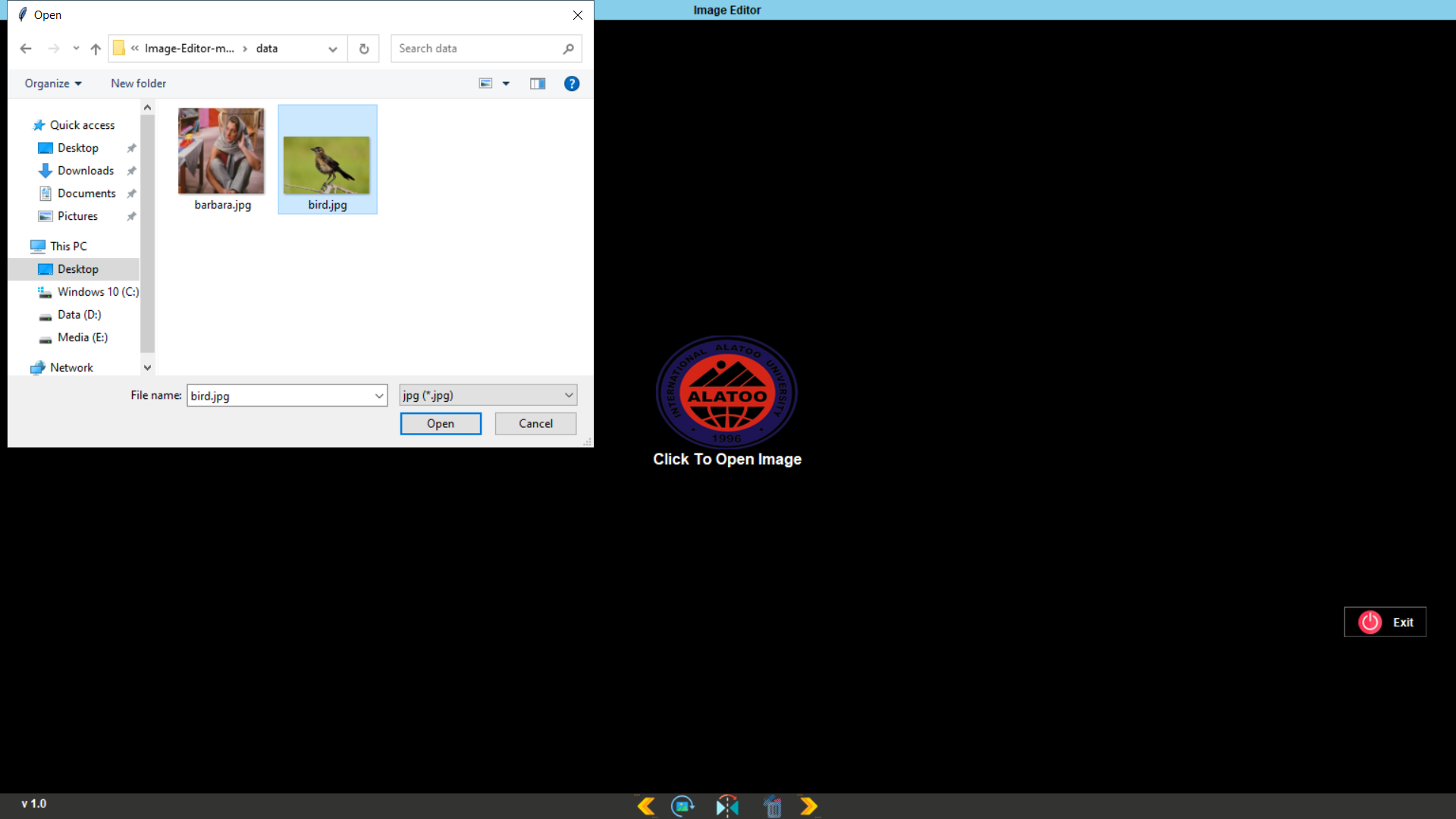Expand the File name dropdown arrow
This screenshot has width=1456, height=819.
coord(379,395)
